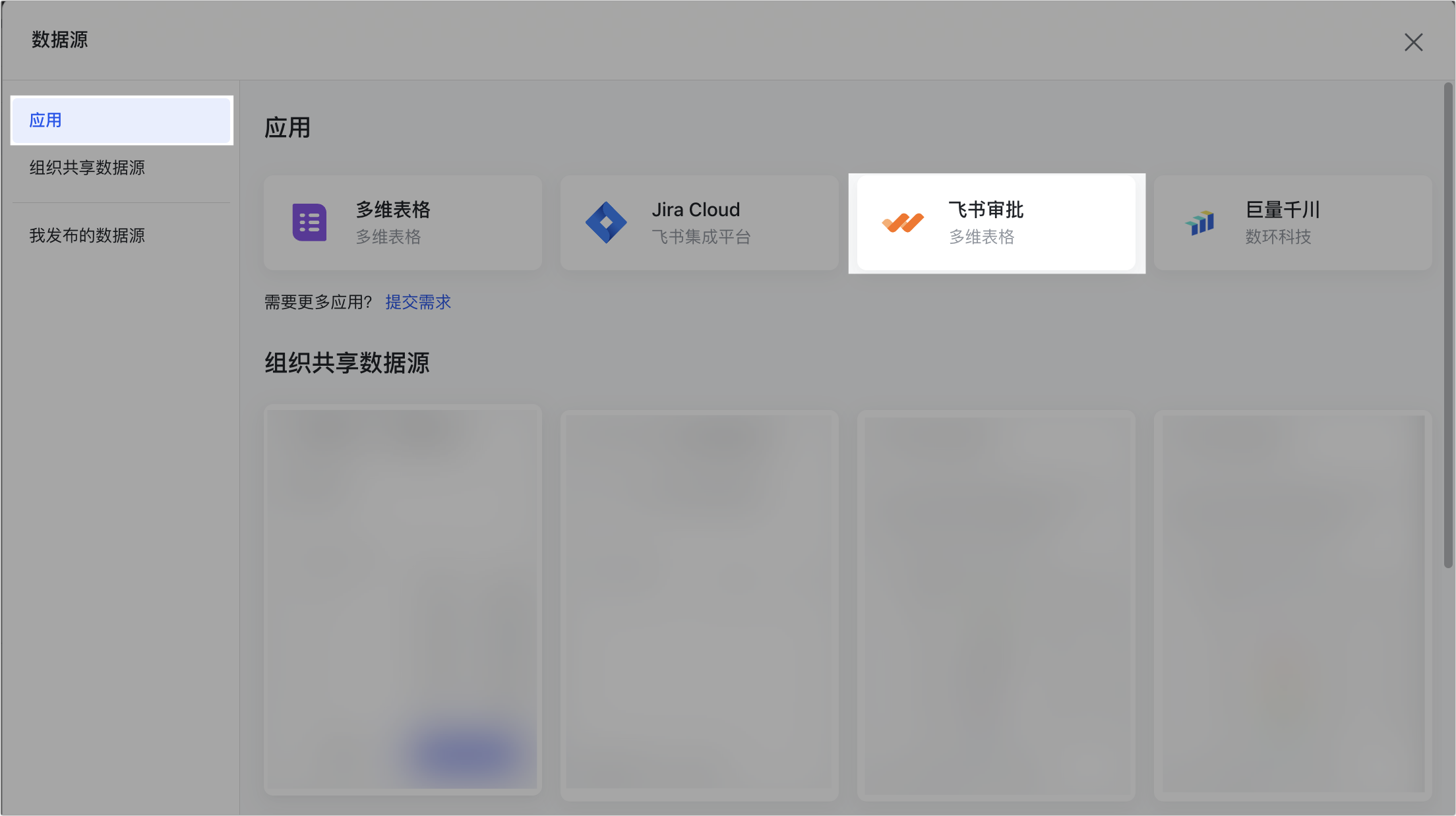1456x816 pixels.
Task: Click the 飞书审批 orange checkmark icon
Action: pos(903,223)
